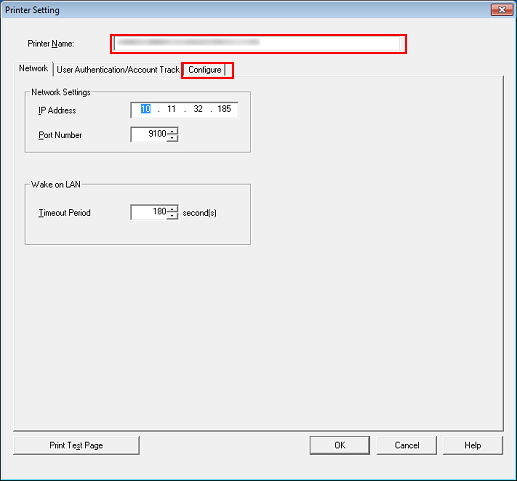Click the Print Test Page button
This screenshot has width=517, height=481.
(x=76, y=445)
